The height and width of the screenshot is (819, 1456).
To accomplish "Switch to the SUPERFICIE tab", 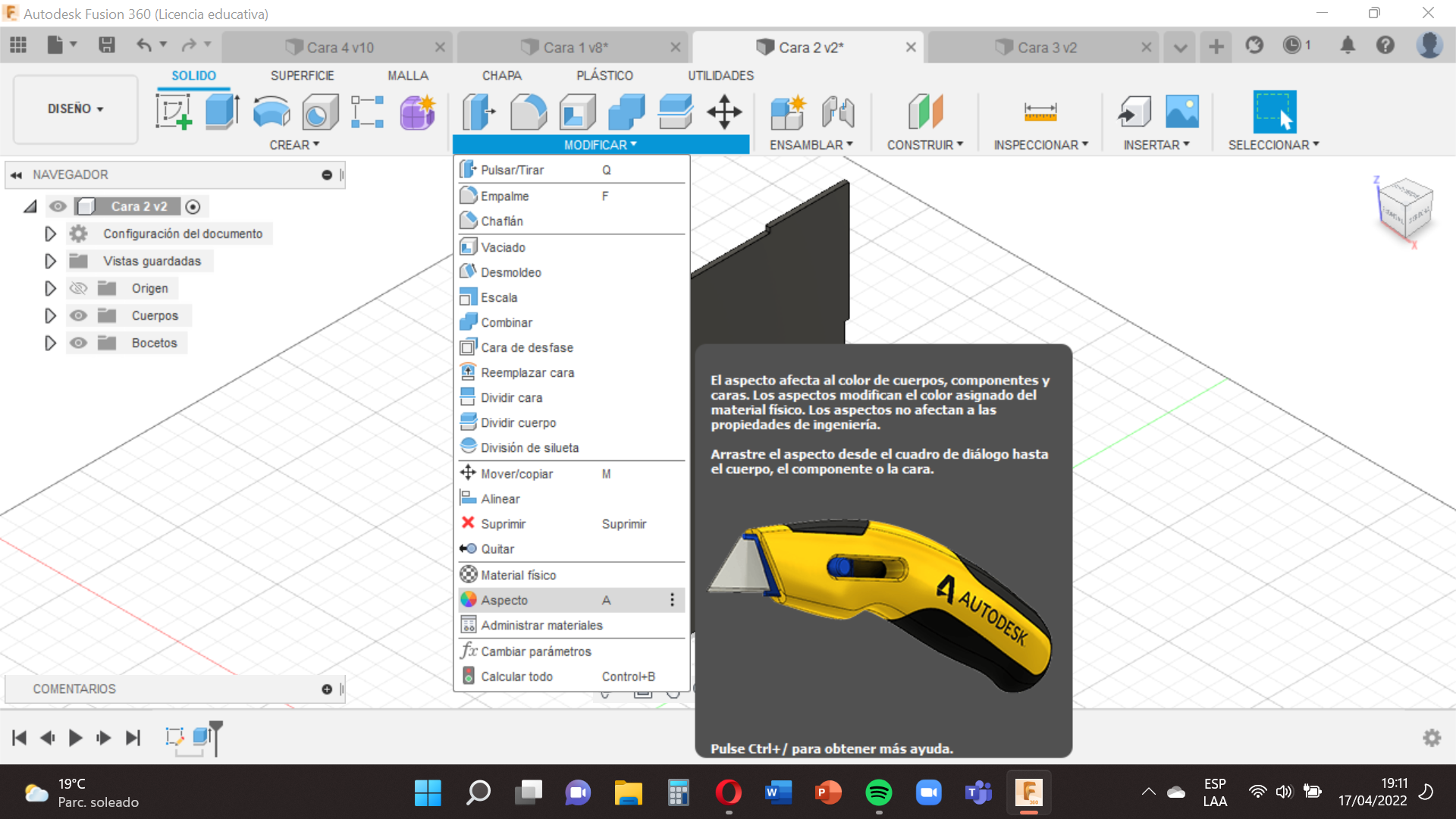I will click(x=302, y=76).
